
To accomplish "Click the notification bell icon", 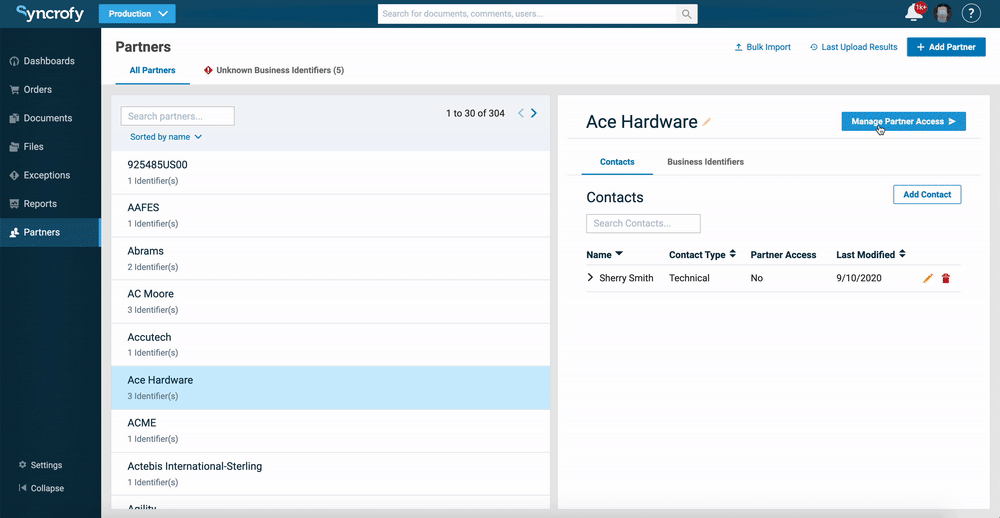I will (x=913, y=13).
